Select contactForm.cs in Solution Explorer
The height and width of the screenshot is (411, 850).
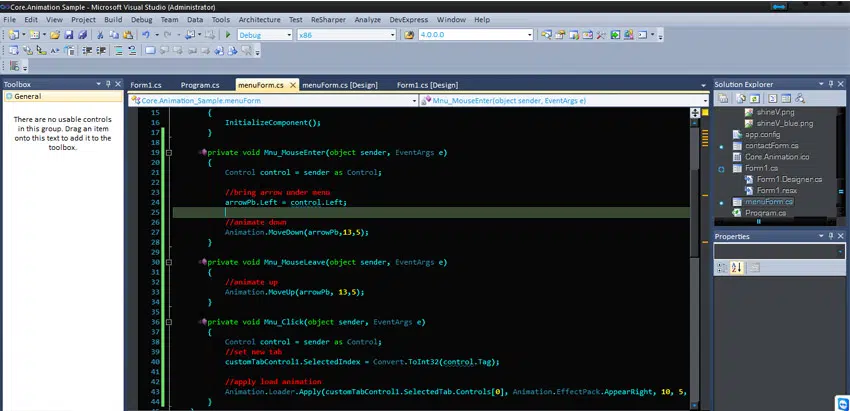[771, 146]
